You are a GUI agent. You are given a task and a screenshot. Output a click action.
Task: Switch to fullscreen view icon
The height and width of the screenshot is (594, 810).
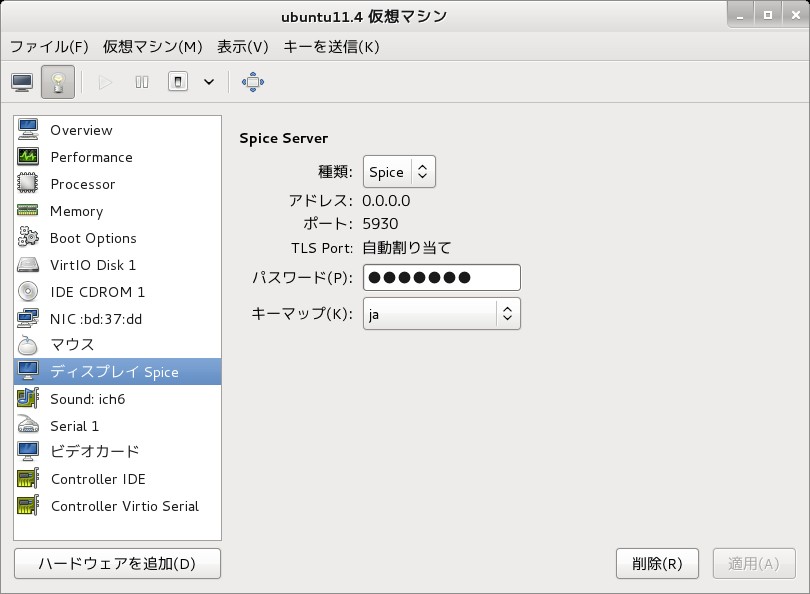(253, 82)
